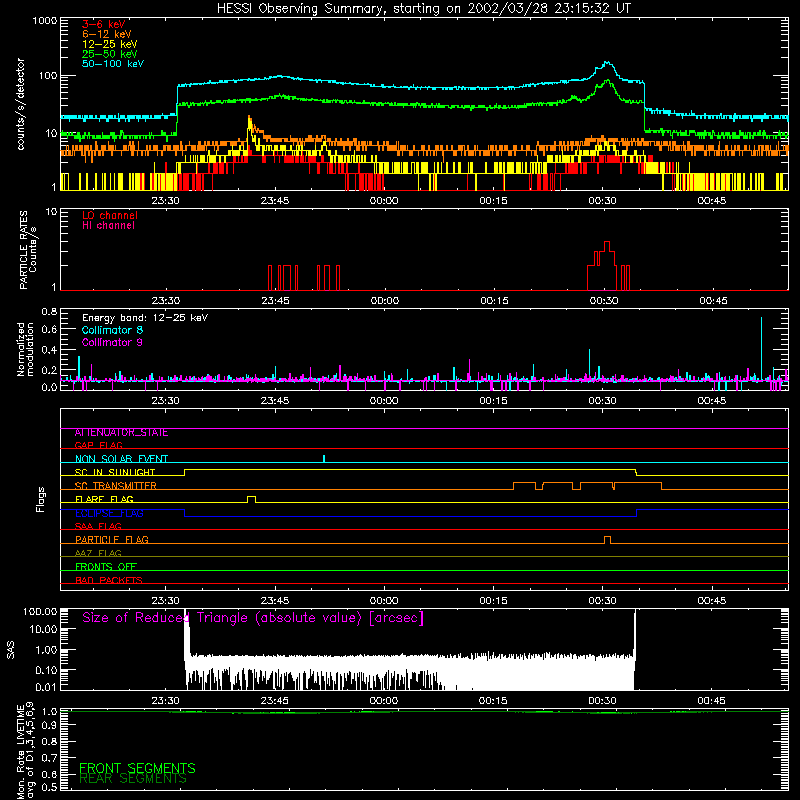Click the counts/s/detector axis label
The image size is (800, 800).
point(20,104)
